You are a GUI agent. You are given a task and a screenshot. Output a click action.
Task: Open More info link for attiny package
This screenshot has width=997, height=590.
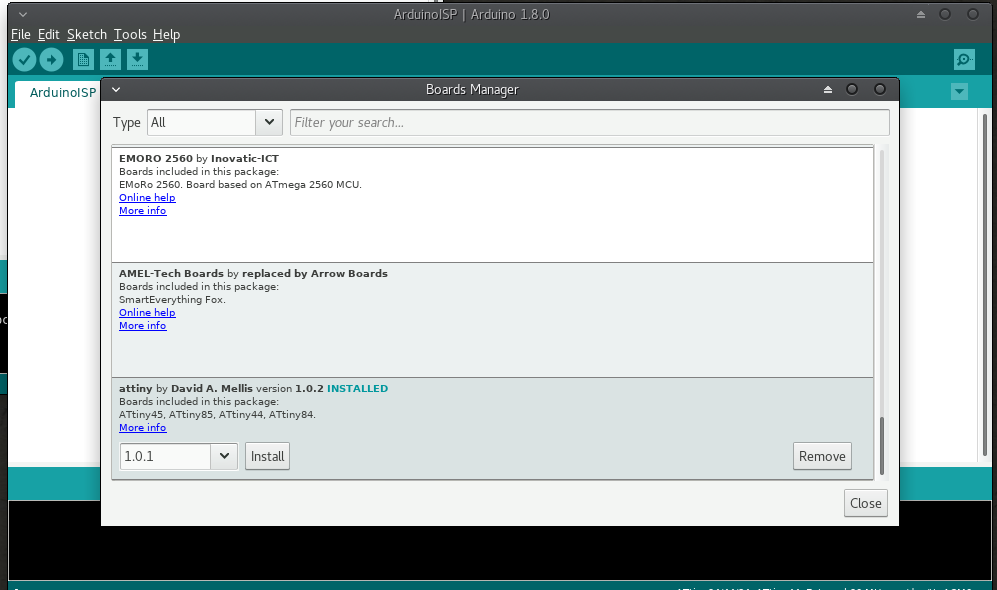coord(142,428)
